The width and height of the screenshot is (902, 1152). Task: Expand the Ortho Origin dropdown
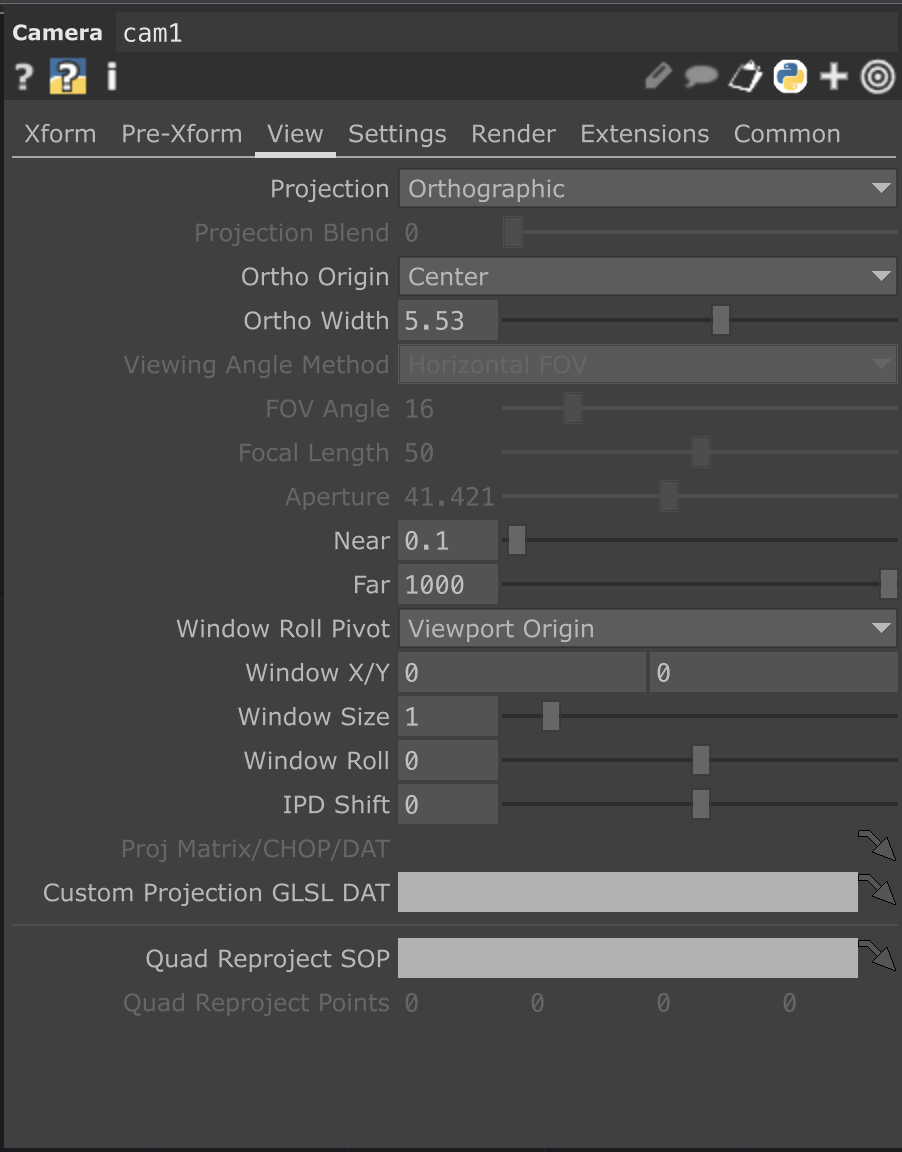click(x=647, y=277)
